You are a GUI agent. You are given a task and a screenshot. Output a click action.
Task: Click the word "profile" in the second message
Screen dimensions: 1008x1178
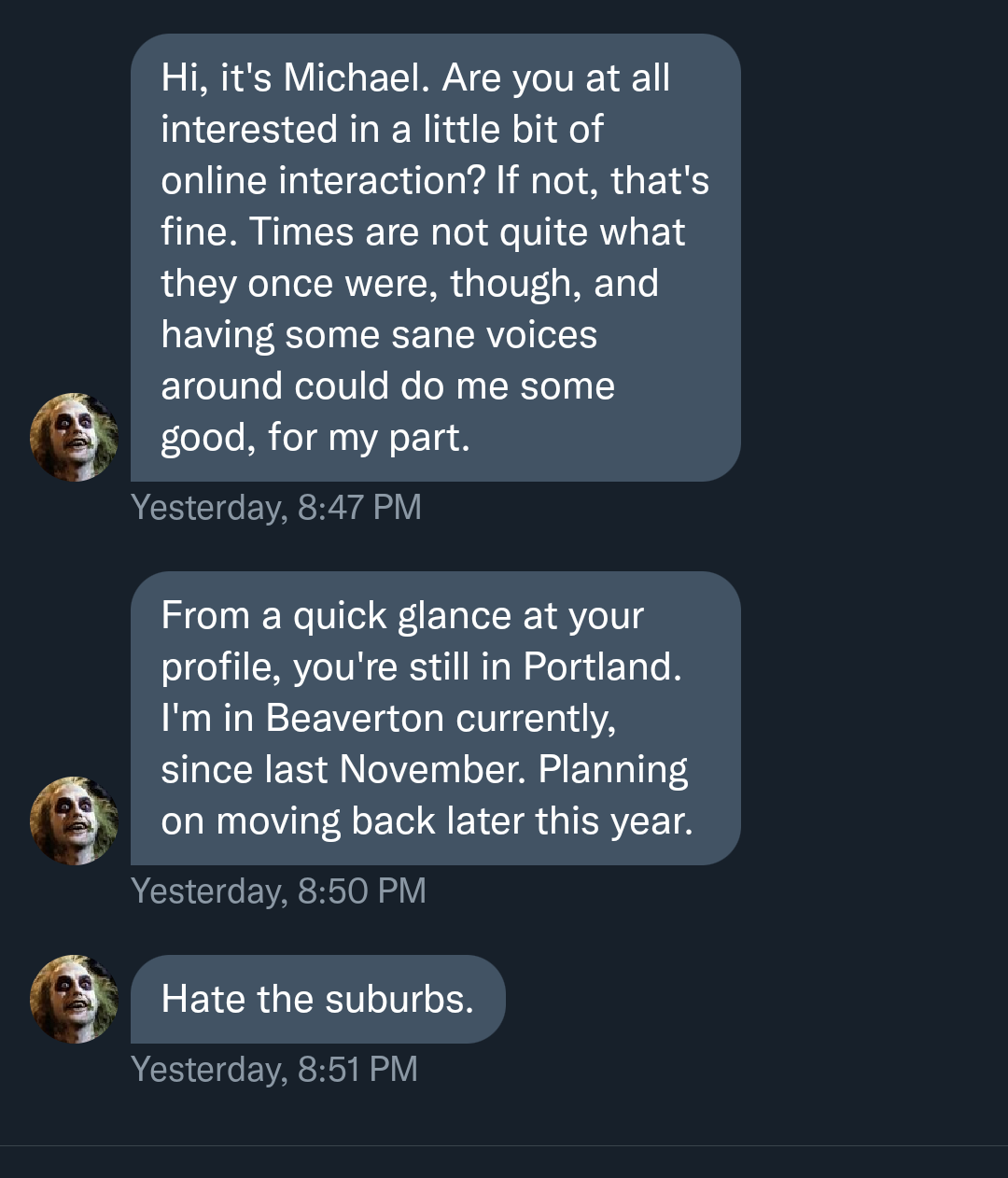pyautogui.click(x=220, y=668)
